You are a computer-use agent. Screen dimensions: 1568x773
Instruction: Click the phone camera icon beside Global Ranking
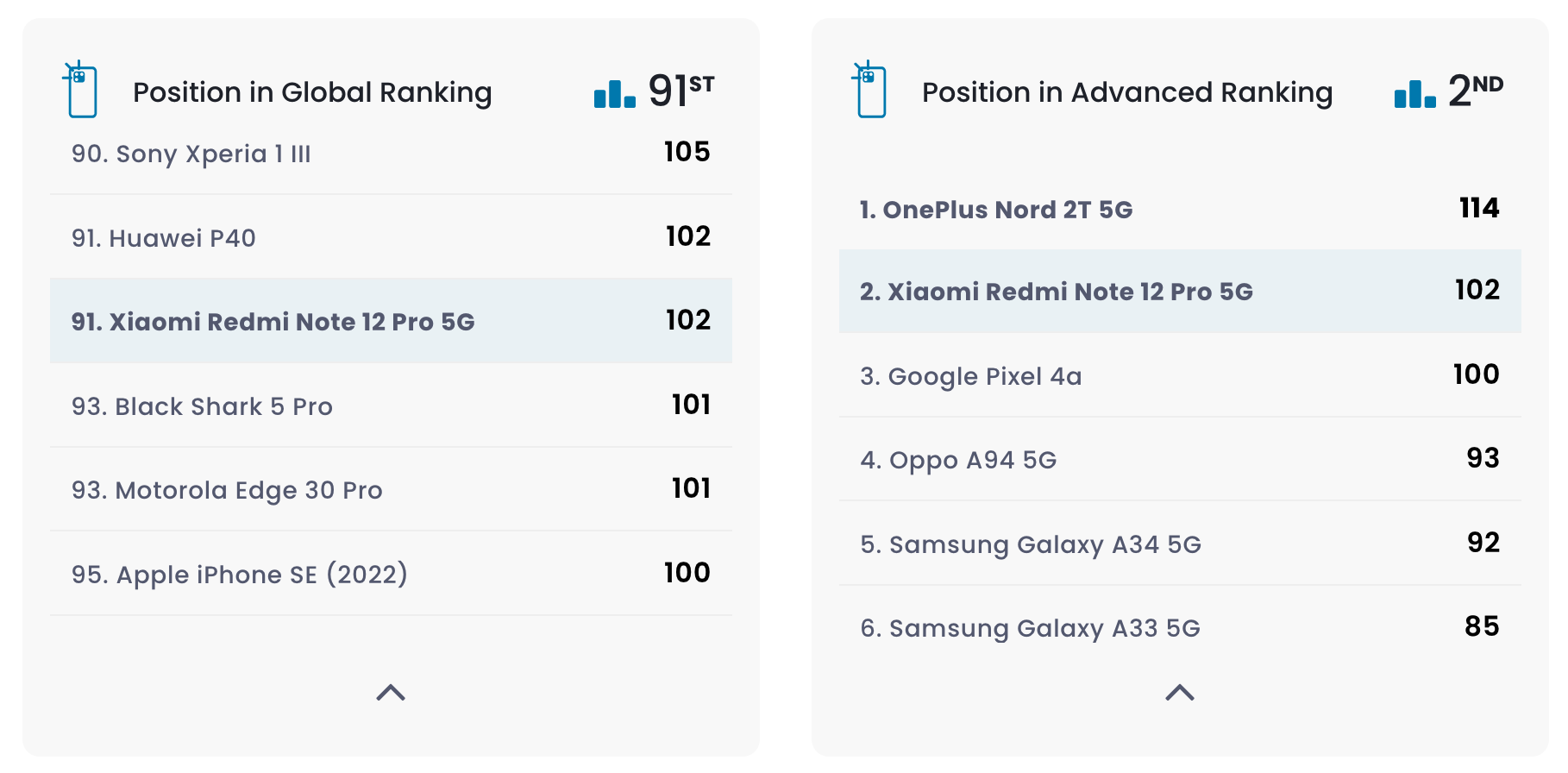pos(81,90)
